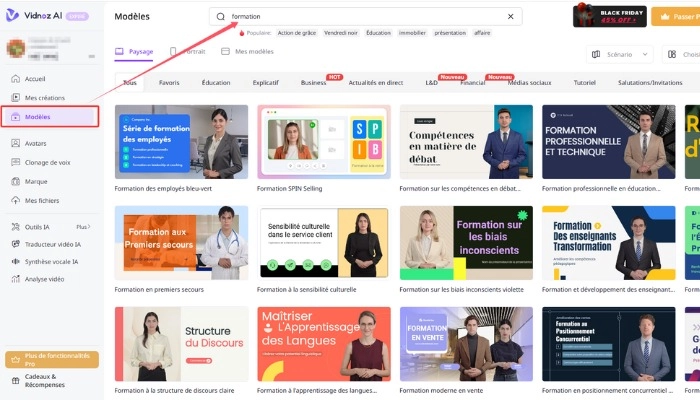Open the Mes fichiers upload icon
Image resolution: width=700 pixels, height=400 pixels.
[x=16, y=200]
